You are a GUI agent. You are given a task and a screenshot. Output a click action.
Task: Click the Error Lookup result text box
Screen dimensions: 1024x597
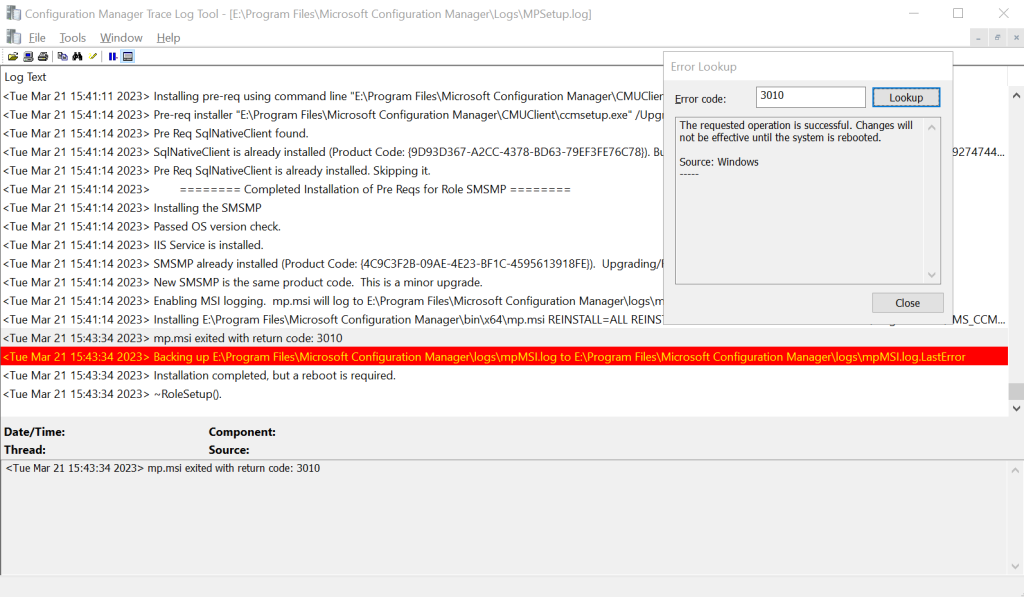[801, 201]
